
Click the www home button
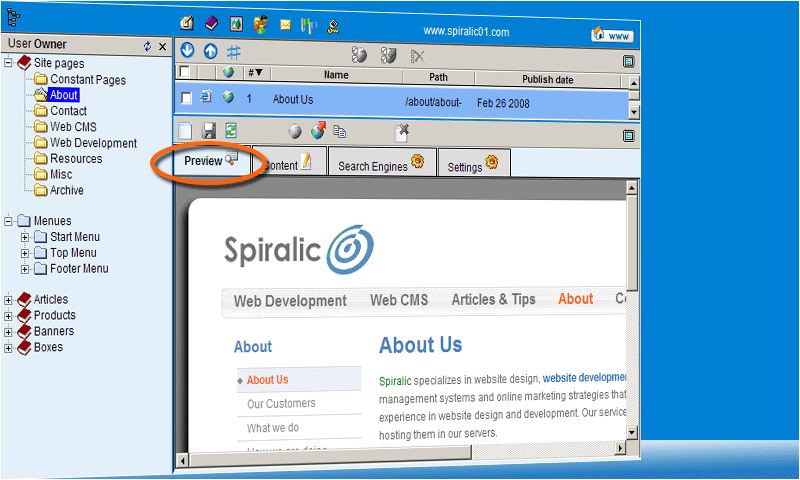(612, 35)
